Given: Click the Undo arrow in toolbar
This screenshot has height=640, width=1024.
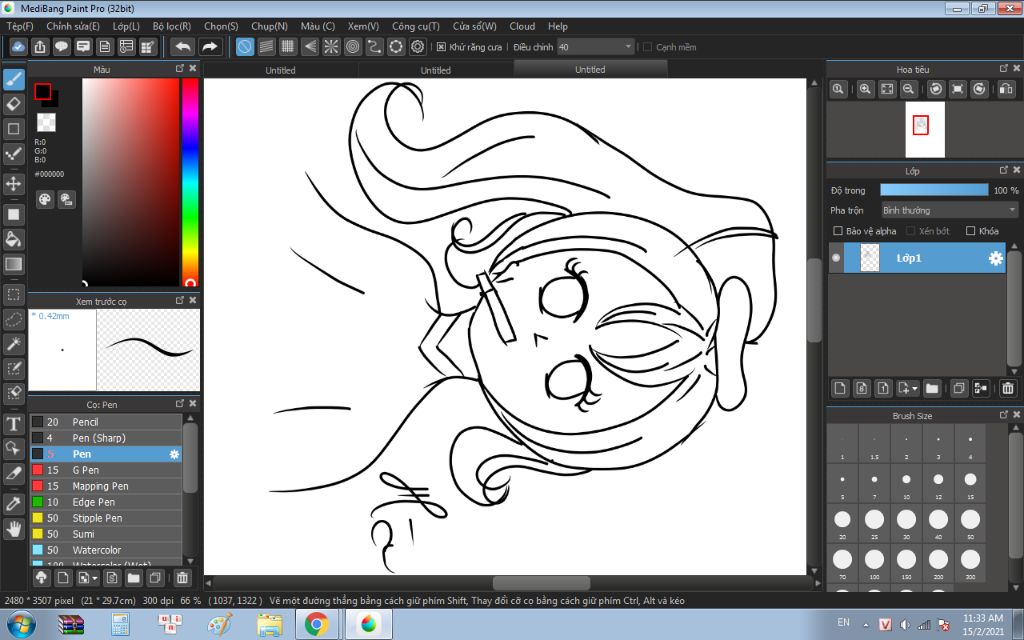Looking at the screenshot, I should (183, 47).
